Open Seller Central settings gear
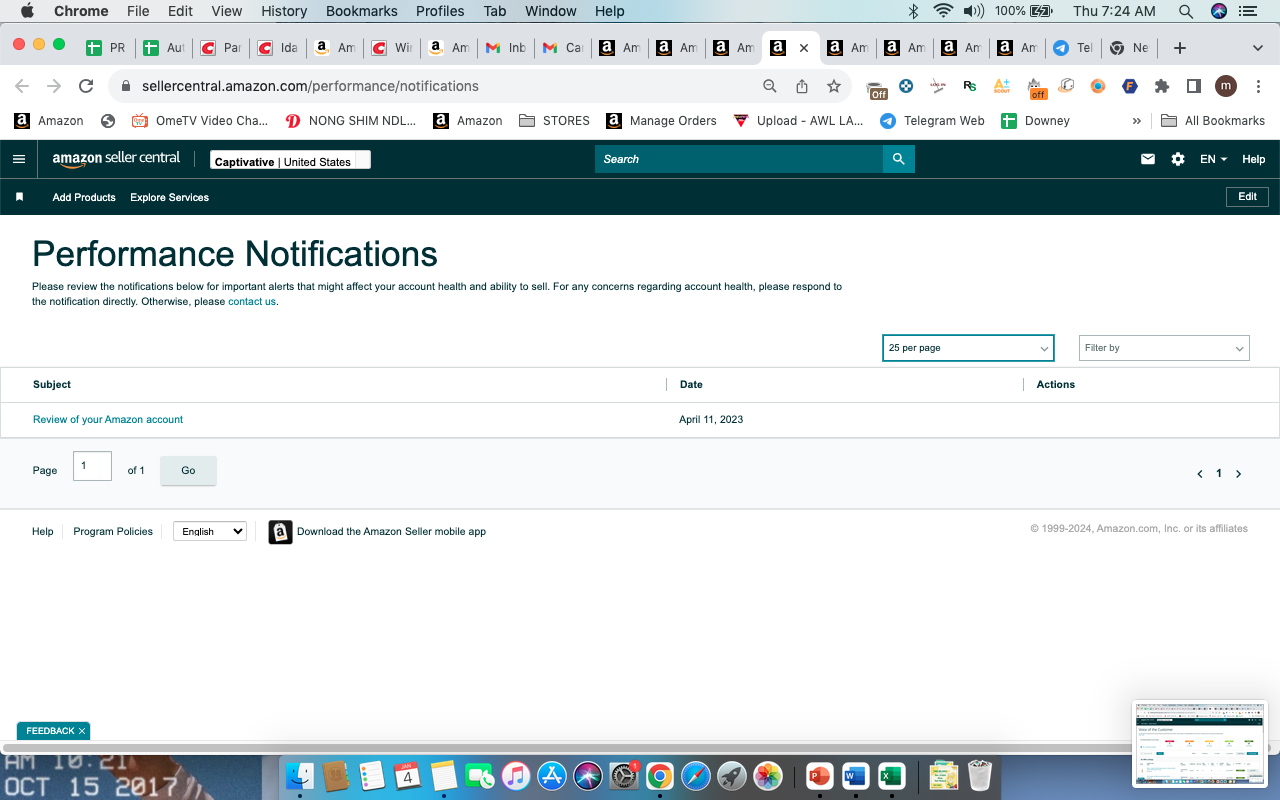Viewport: 1280px width, 800px height. click(1178, 159)
